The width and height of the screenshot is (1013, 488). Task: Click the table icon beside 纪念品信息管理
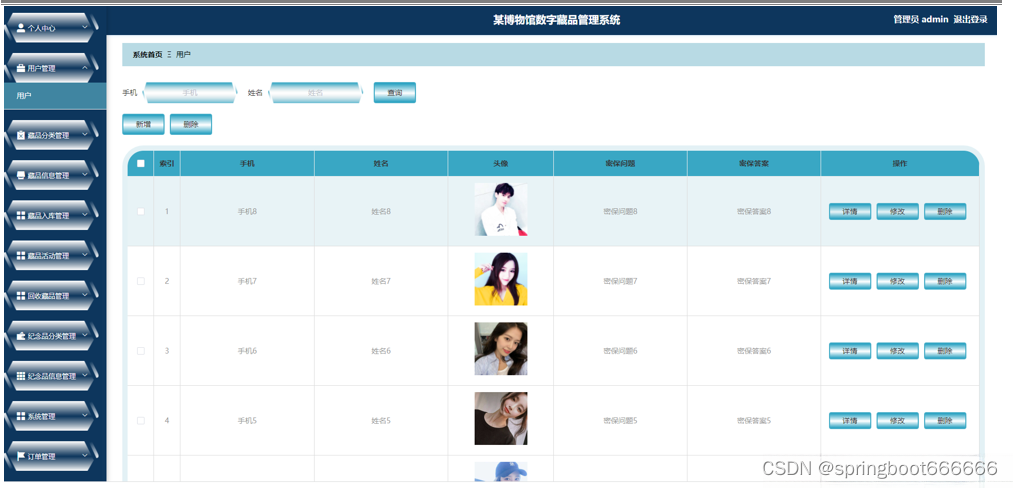[x=21, y=376]
